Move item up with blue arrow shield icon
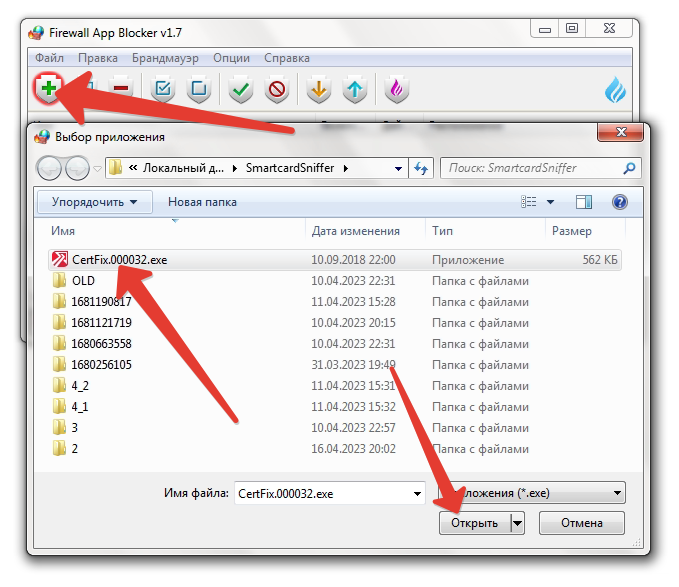 [x=355, y=89]
